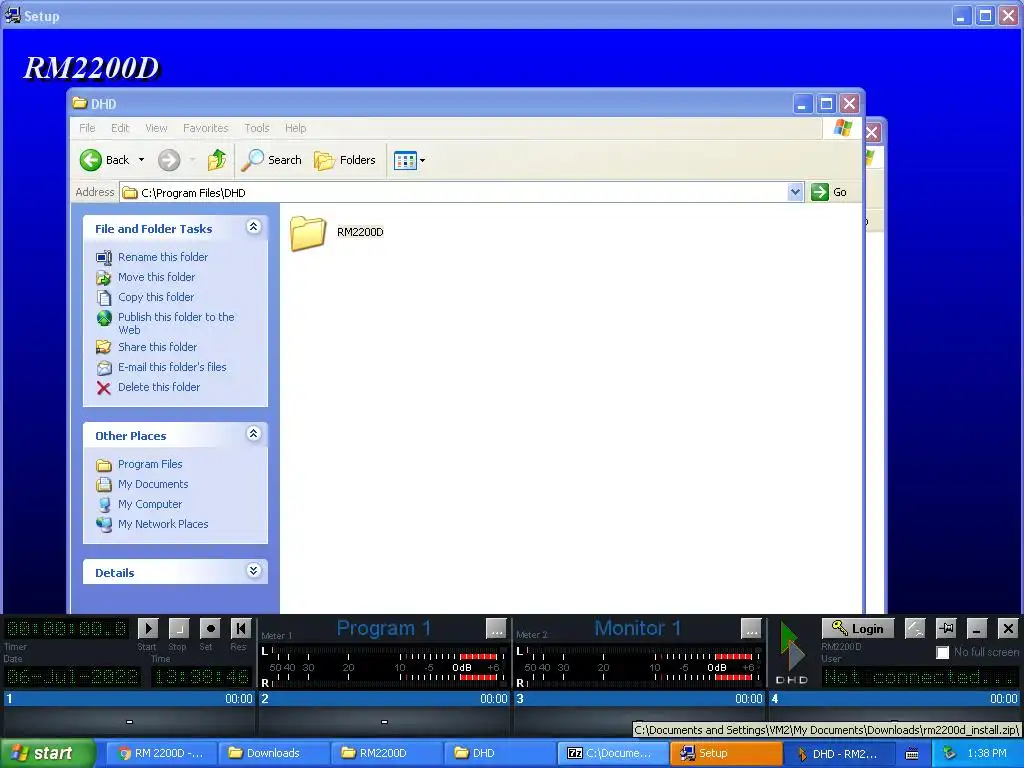The width and height of the screenshot is (1024, 768).
Task: Open the File menu
Action: coord(87,128)
